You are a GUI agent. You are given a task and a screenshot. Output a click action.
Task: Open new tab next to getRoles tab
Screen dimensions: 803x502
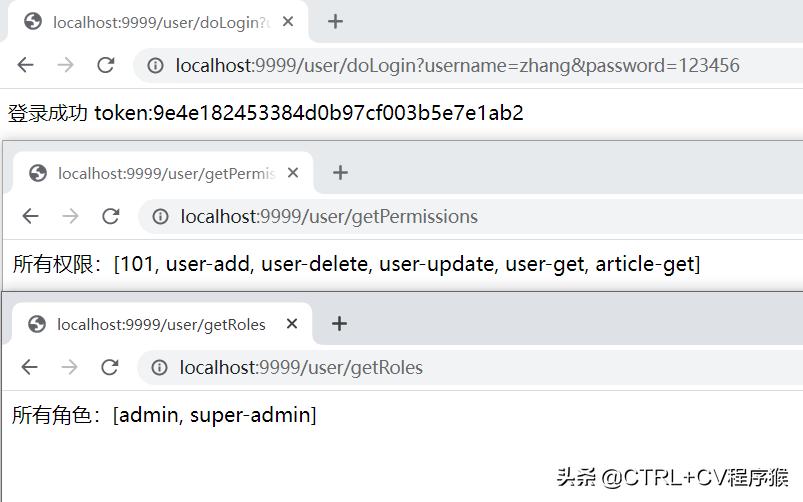[339, 324]
